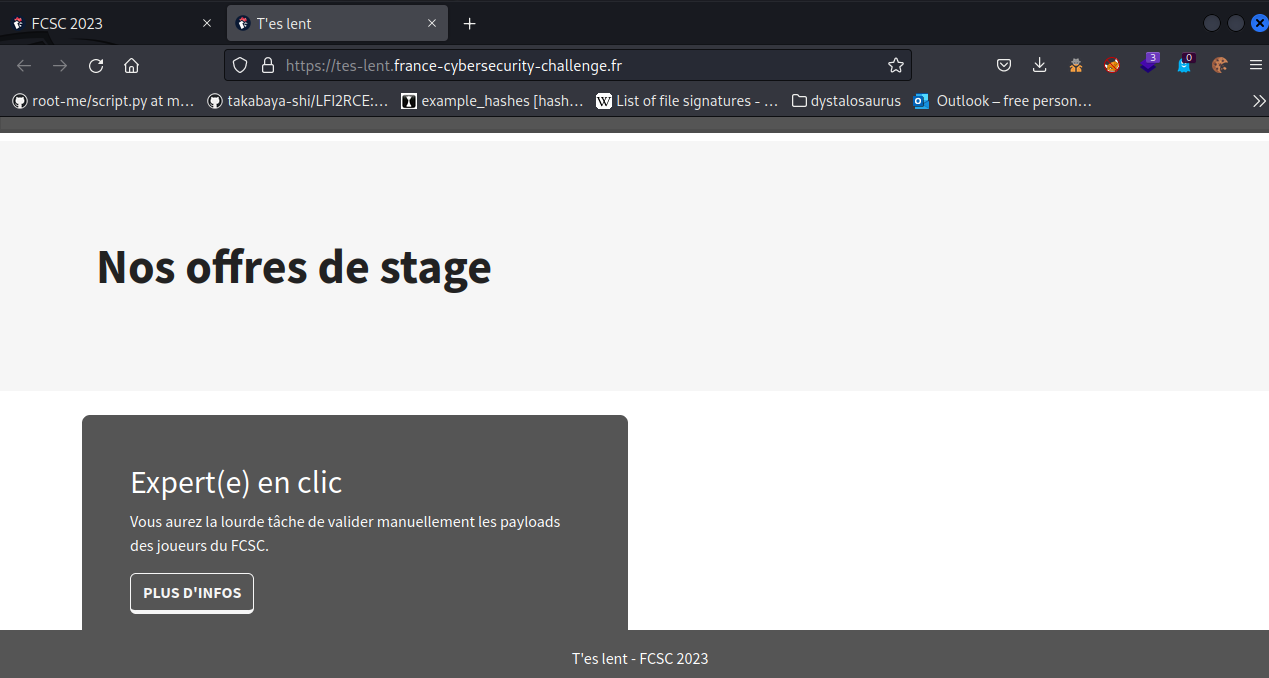The width and height of the screenshot is (1269, 678).
Task: Open the cookie editor extension
Action: click(x=1219, y=66)
